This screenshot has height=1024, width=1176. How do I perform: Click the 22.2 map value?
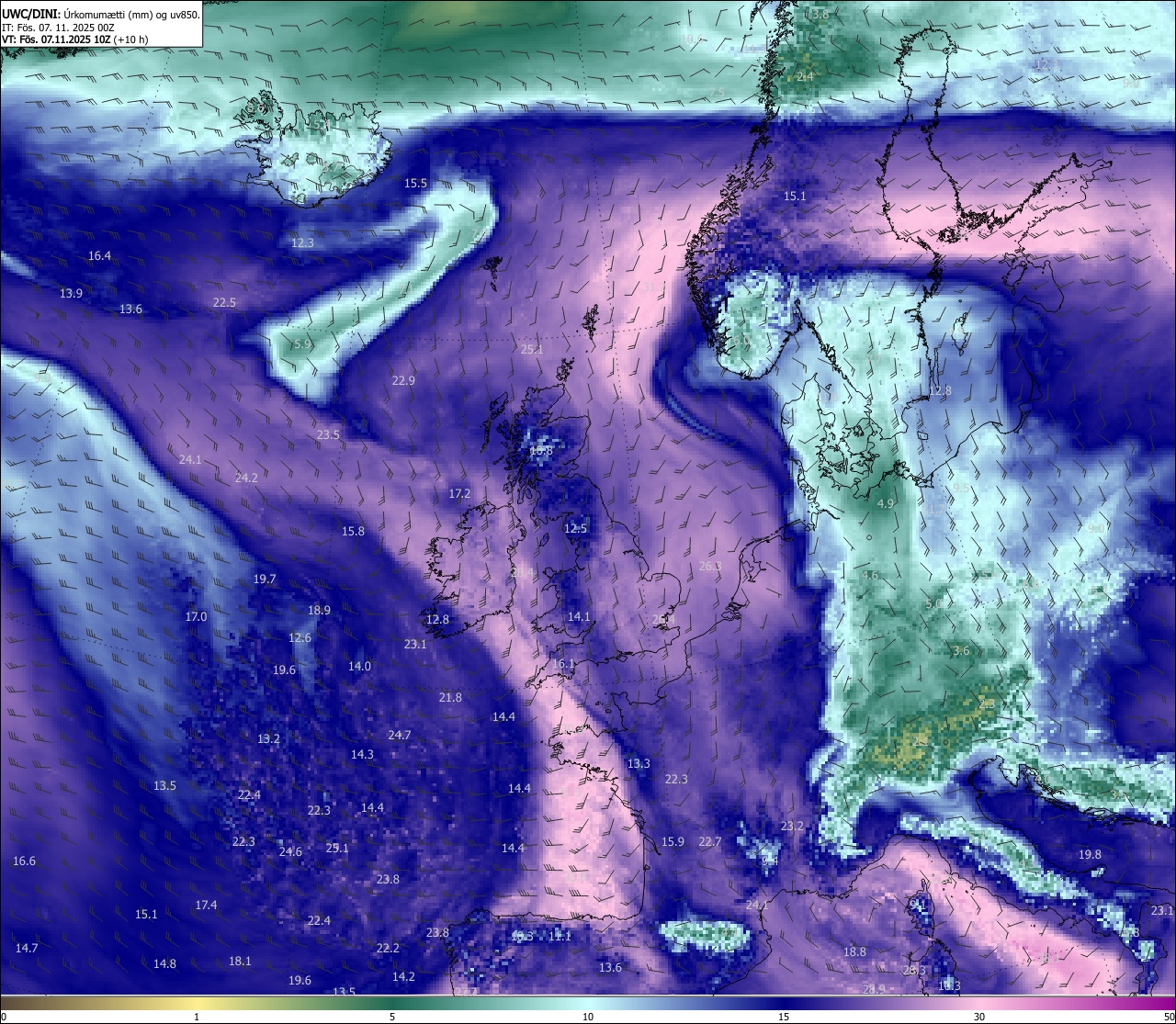click(x=388, y=949)
